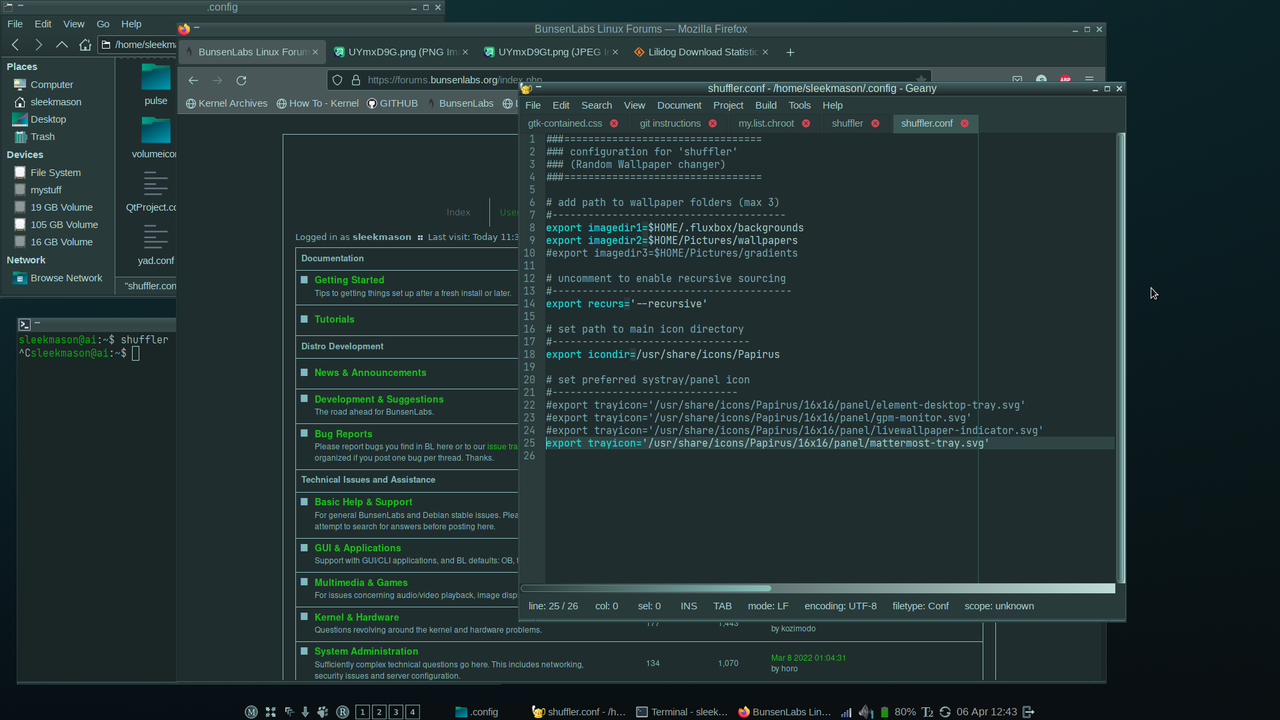Open the Kernel & Hardware forum
The height and width of the screenshot is (720, 1280).
[356, 617]
